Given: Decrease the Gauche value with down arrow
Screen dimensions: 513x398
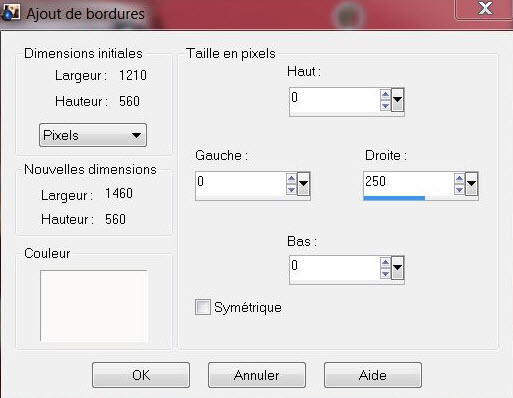Looking at the screenshot, I should tap(291, 190).
